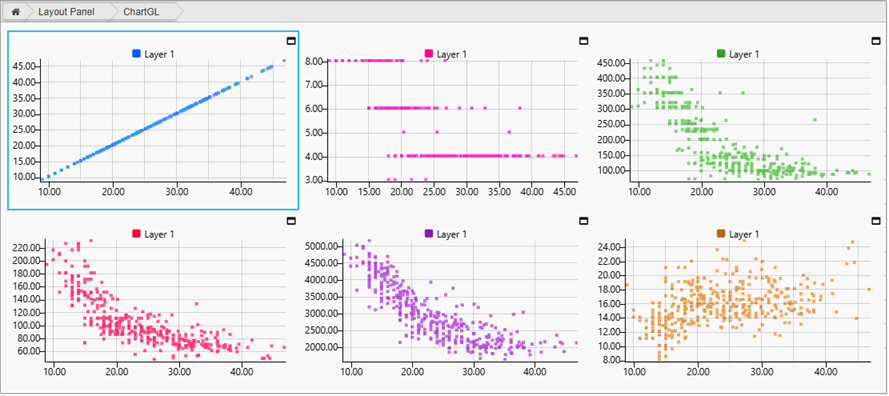This screenshot has height=396, width=889.
Task: Toggle green Layer 1 legend swatch
Action: (x=721, y=54)
